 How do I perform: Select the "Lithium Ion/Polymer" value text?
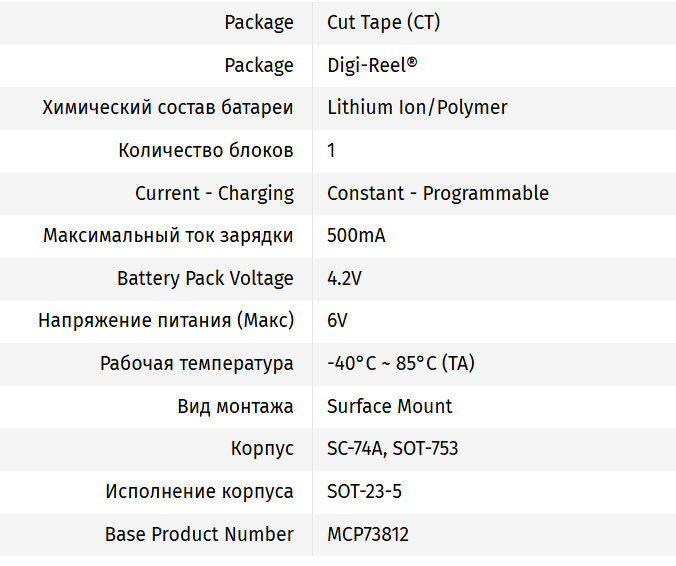[x=417, y=108]
